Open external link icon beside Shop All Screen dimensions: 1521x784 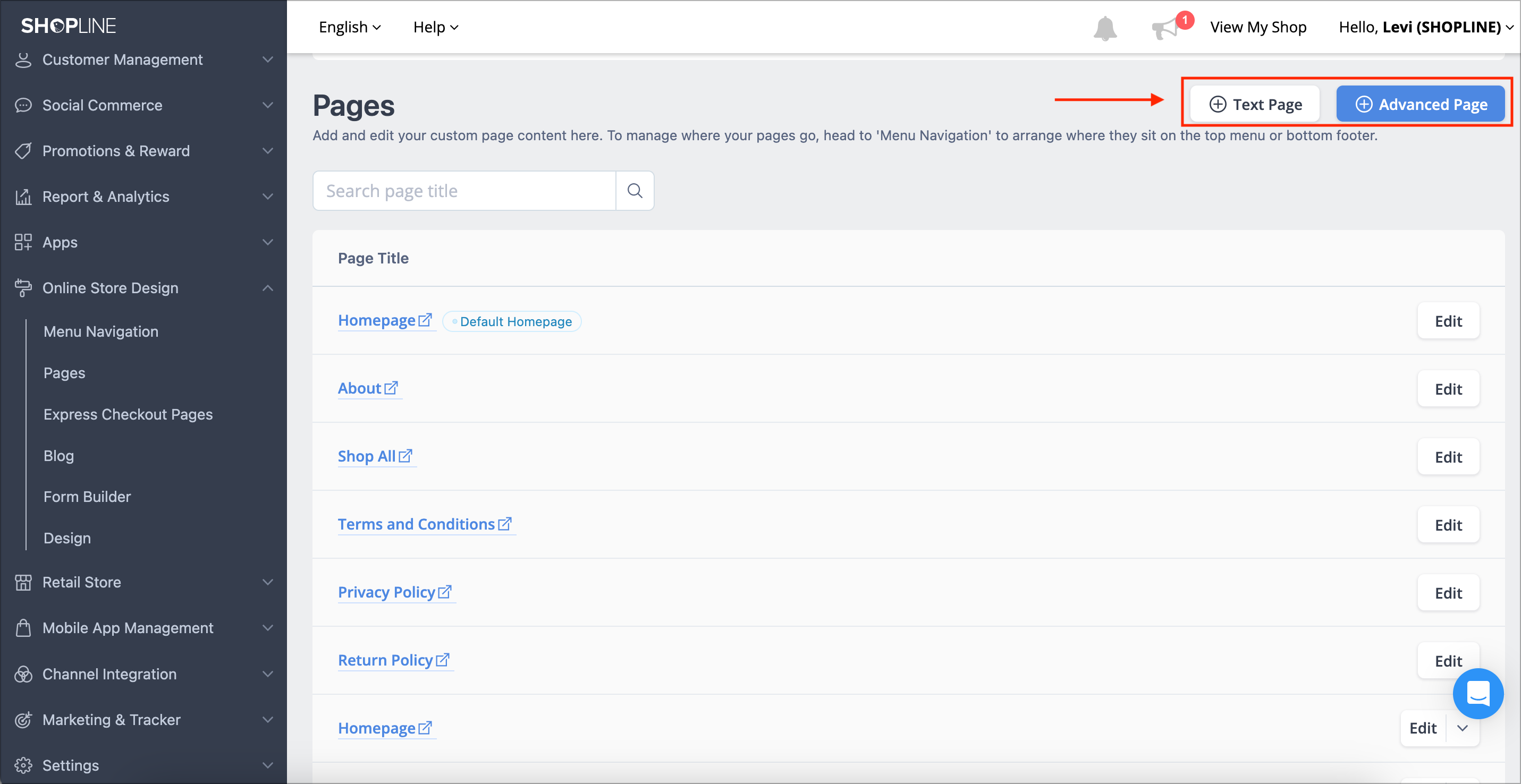405,455
